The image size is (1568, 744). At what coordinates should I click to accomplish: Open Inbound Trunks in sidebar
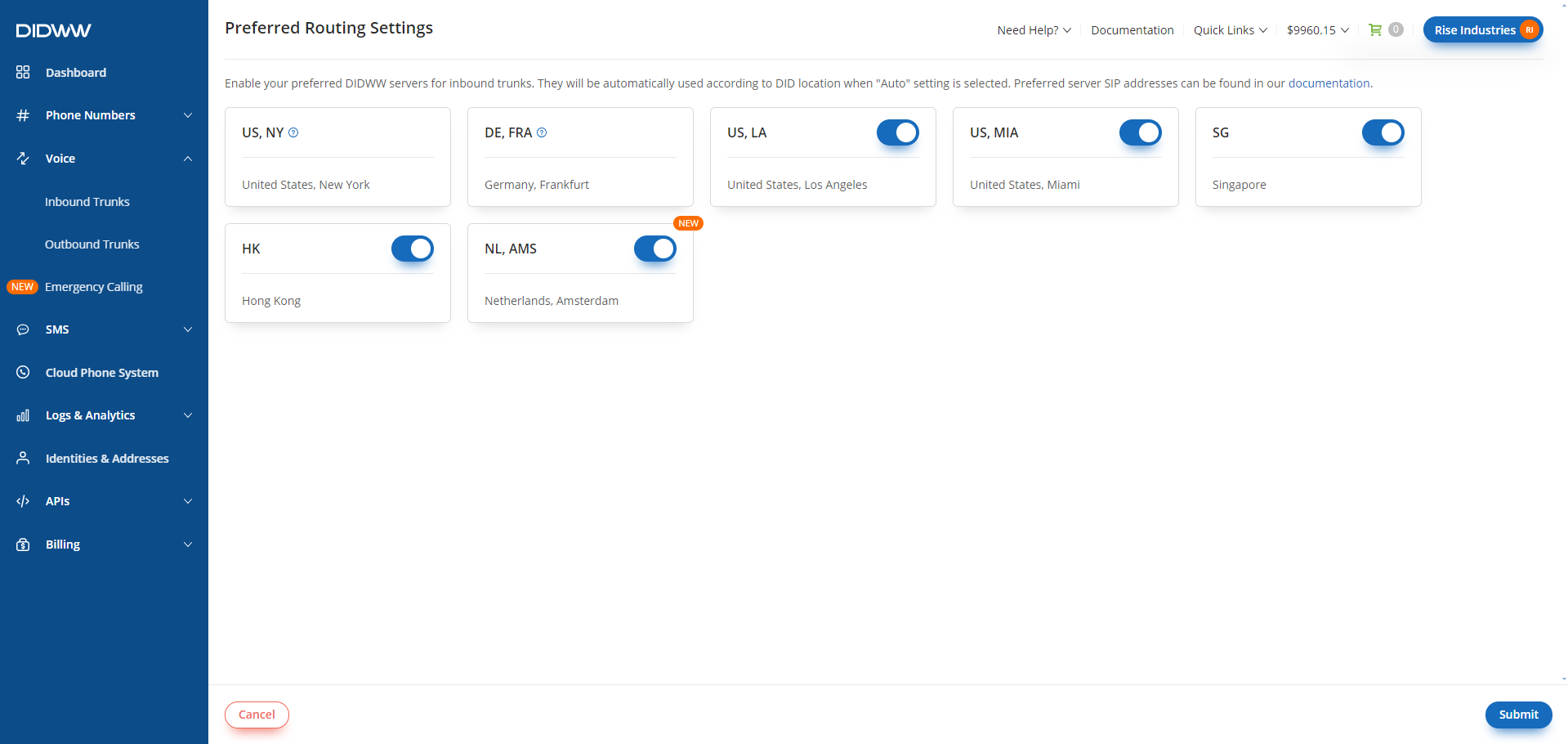pos(87,202)
